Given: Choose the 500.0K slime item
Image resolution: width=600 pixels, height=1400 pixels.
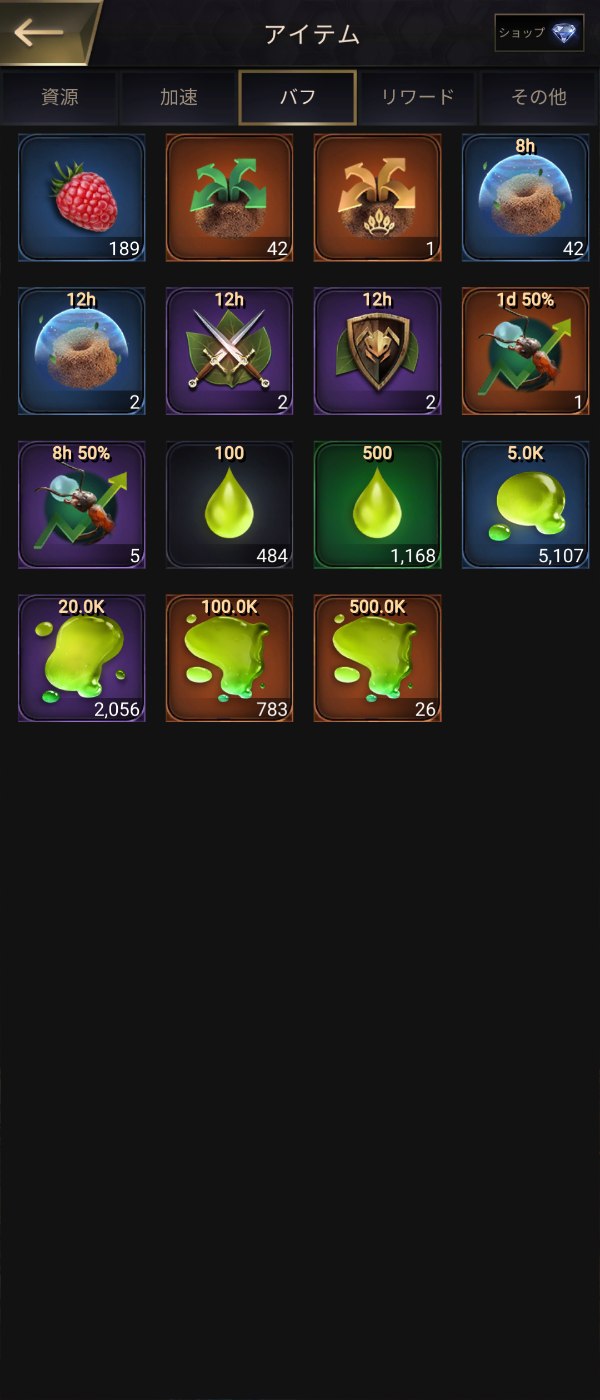Looking at the screenshot, I should point(378,659).
